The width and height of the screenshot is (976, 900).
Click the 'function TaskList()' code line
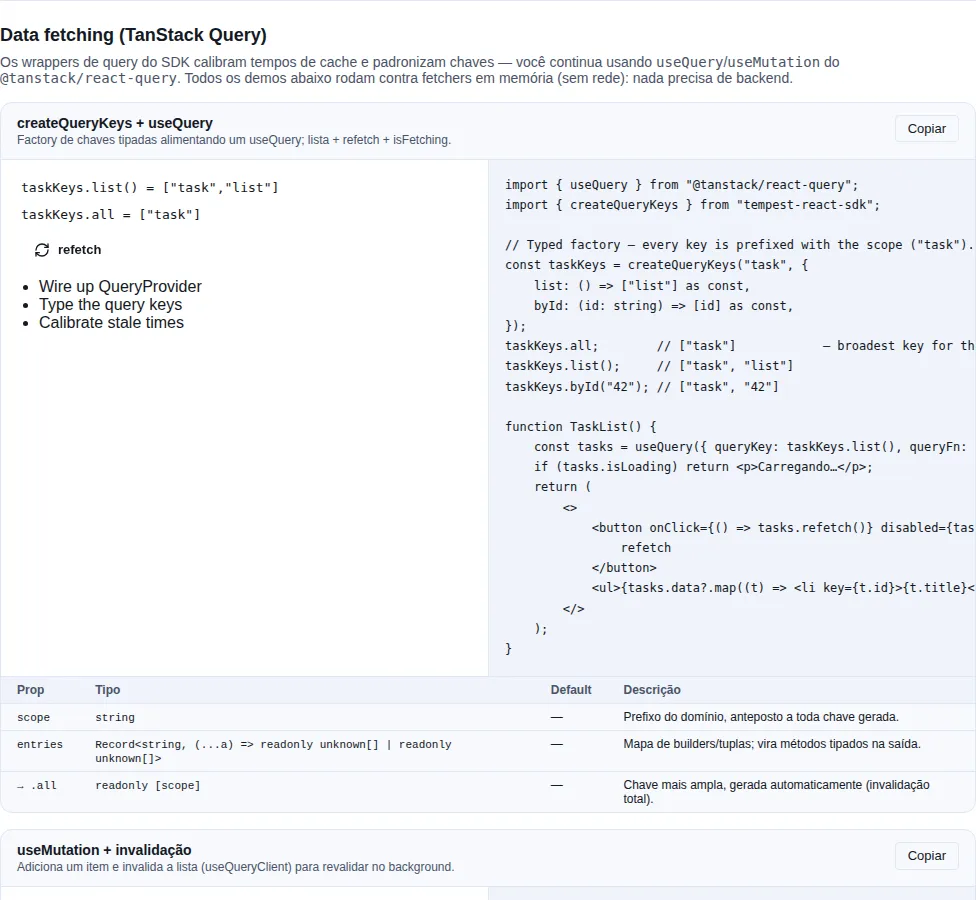coord(581,426)
